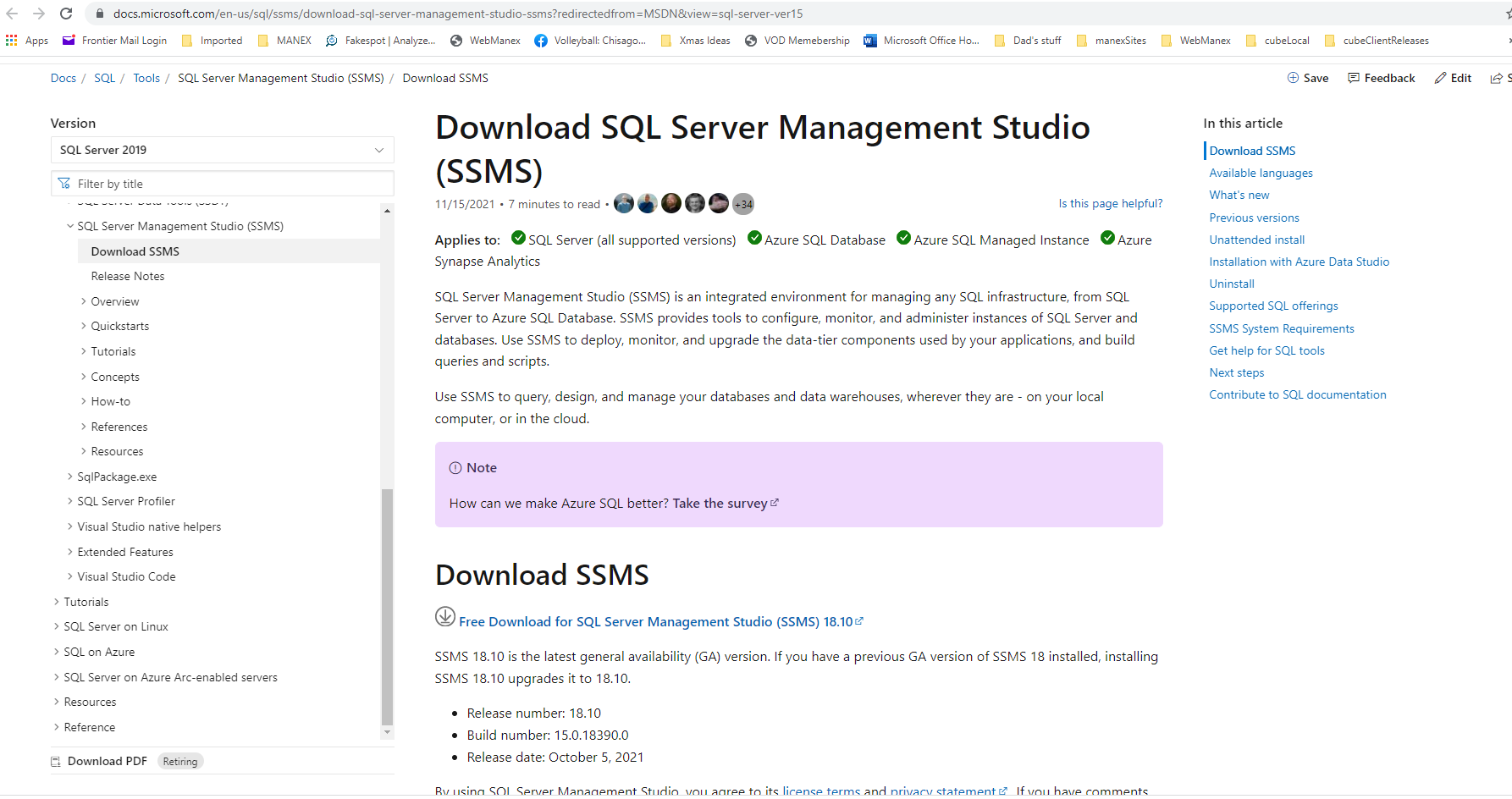
Task: Expand Visual Studio native helpers node
Action: (x=70, y=526)
